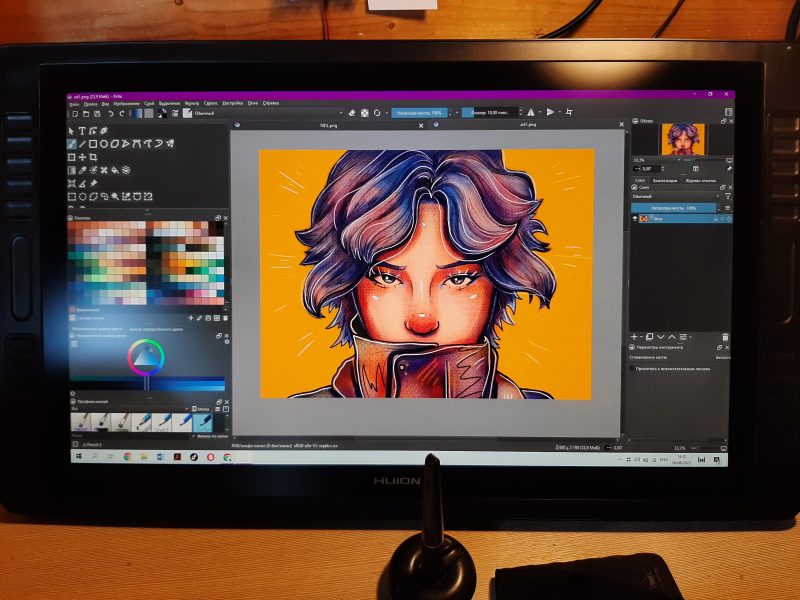The image size is (800, 600).
Task: Open the Правка menu
Action: tap(90, 104)
